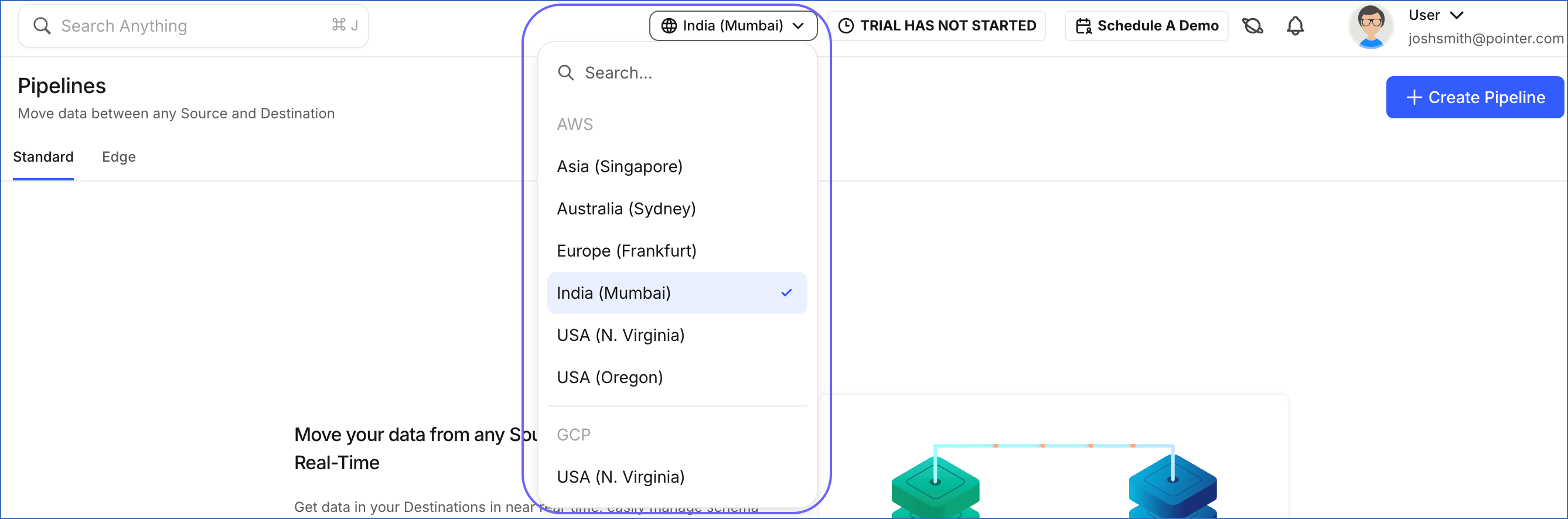This screenshot has width=1568, height=519.
Task: Click the green source block illustration
Action: click(936, 488)
